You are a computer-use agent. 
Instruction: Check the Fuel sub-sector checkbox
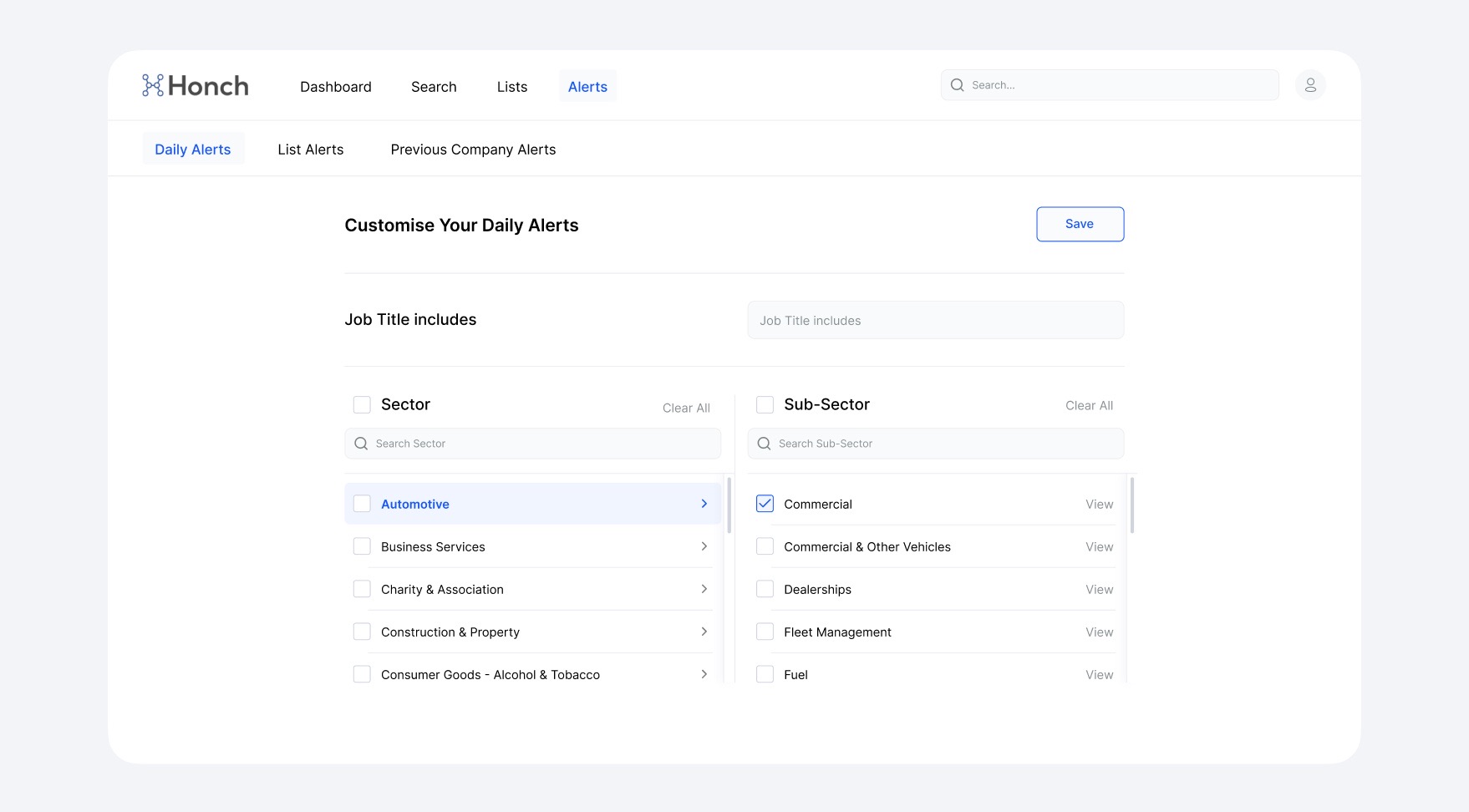[765, 674]
